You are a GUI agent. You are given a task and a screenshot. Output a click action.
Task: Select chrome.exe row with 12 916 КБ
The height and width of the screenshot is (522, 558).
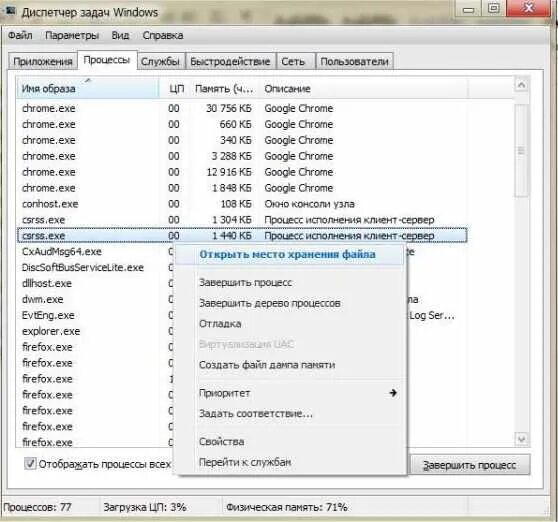coord(242,172)
